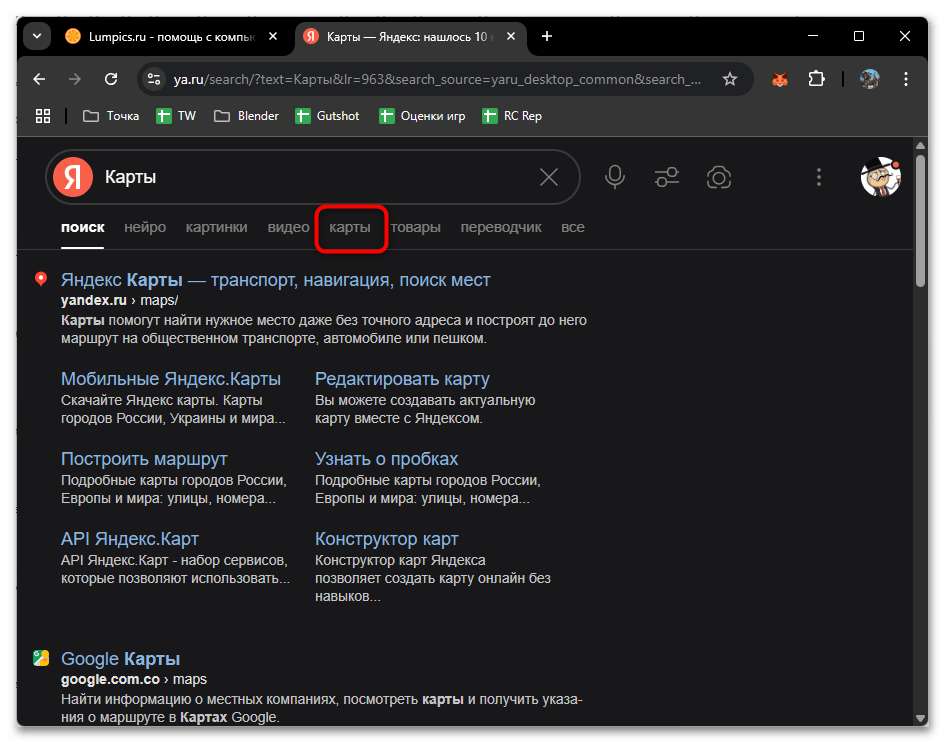Open the Точка bookmarks folder
This screenshot has height=743, width=945.
111,116
